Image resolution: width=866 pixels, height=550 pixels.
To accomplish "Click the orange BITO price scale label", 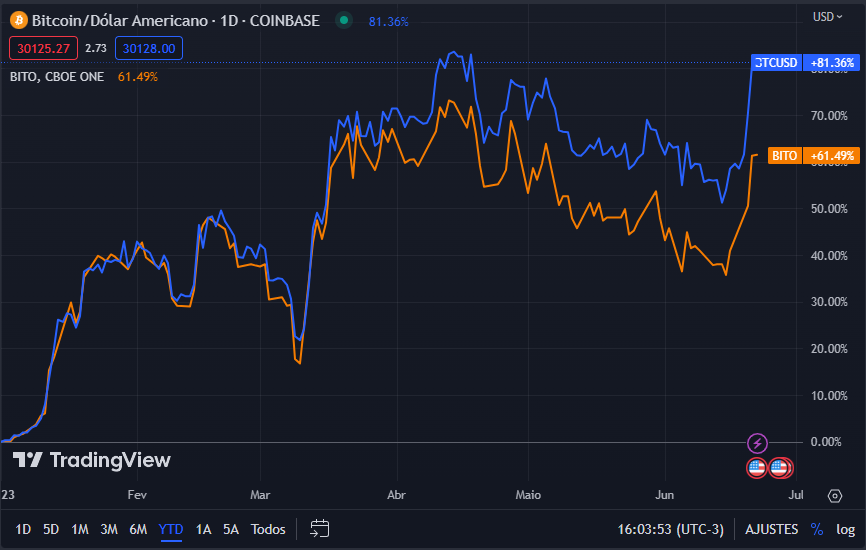I will pos(784,156).
